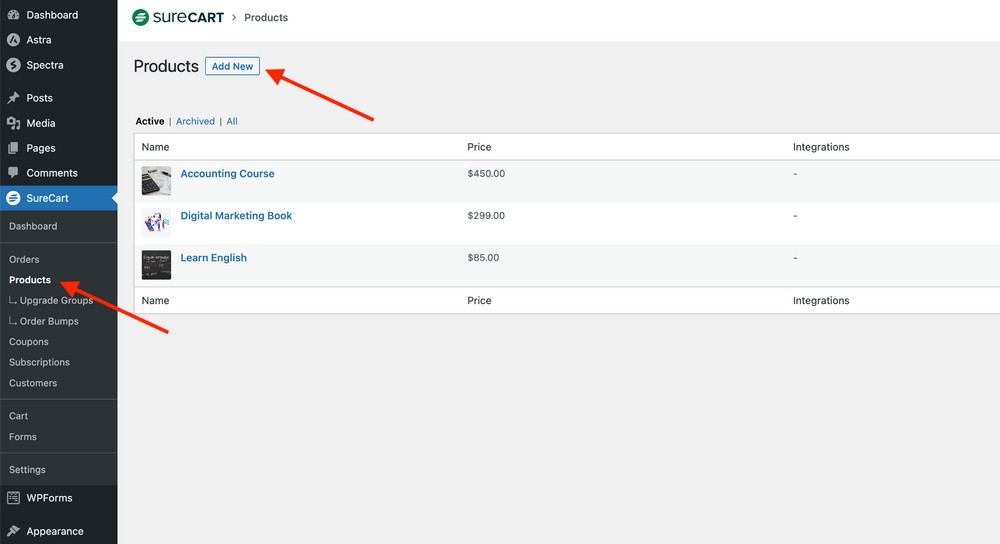The height and width of the screenshot is (544, 1000).
Task: Click the Pages document icon
Action: click(x=13, y=148)
